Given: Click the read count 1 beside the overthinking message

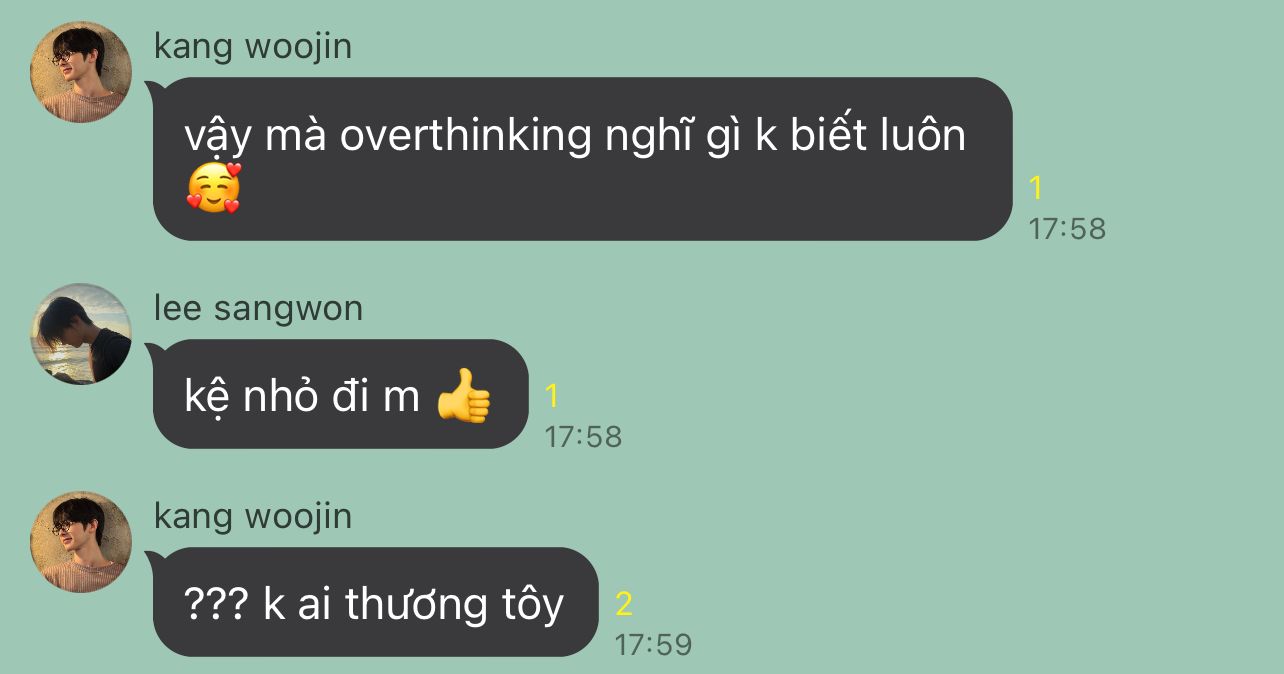Looking at the screenshot, I should (1036, 188).
